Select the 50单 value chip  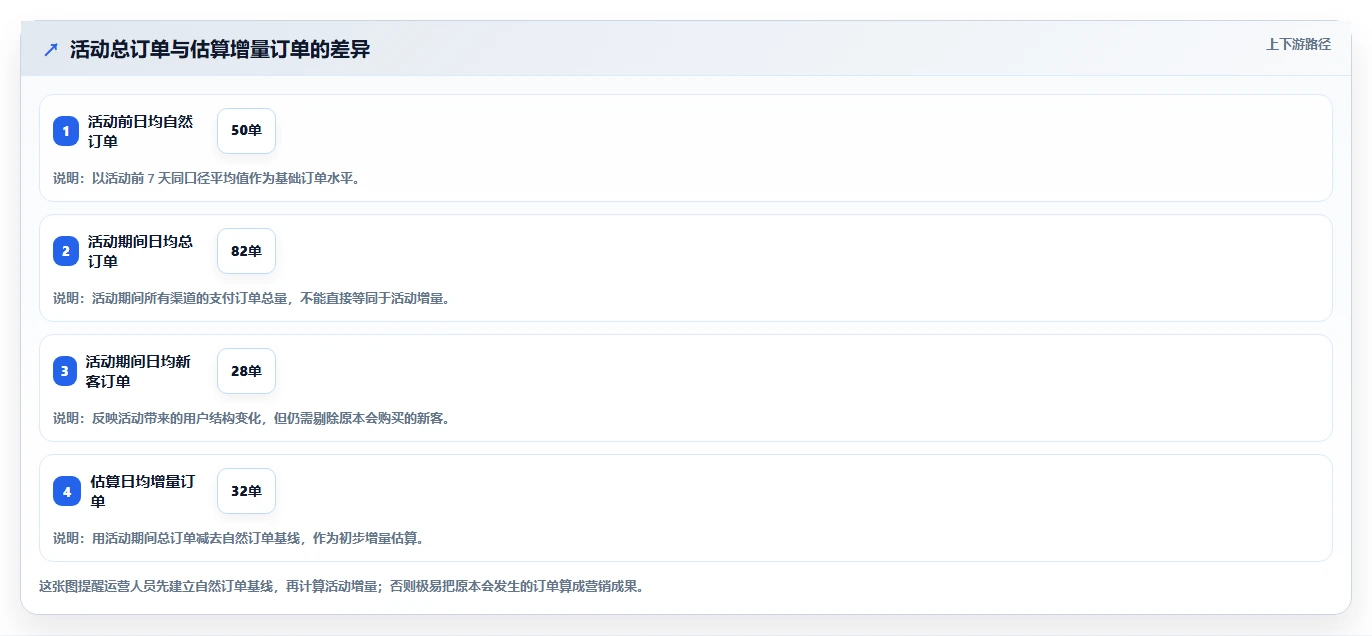246,131
